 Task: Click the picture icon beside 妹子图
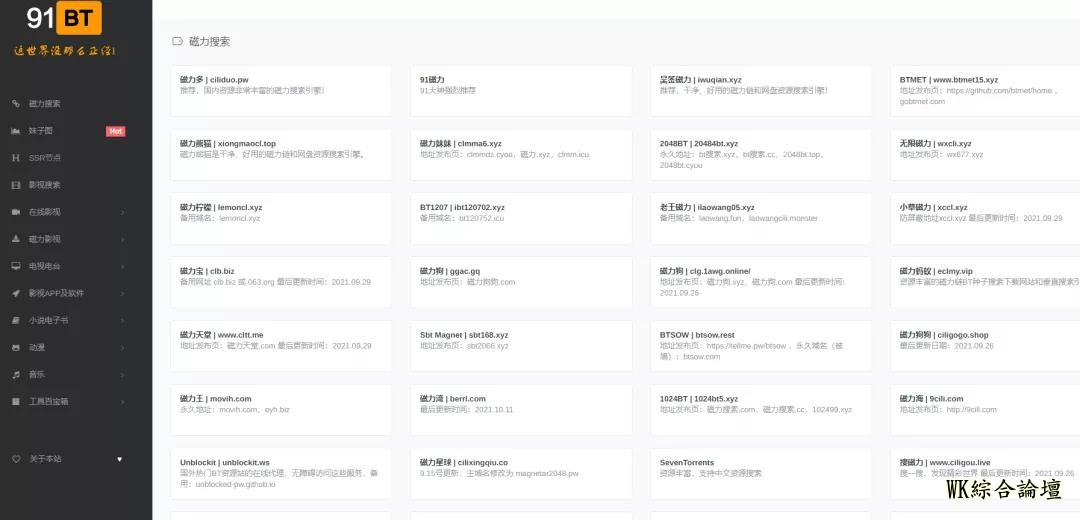[x=16, y=131]
